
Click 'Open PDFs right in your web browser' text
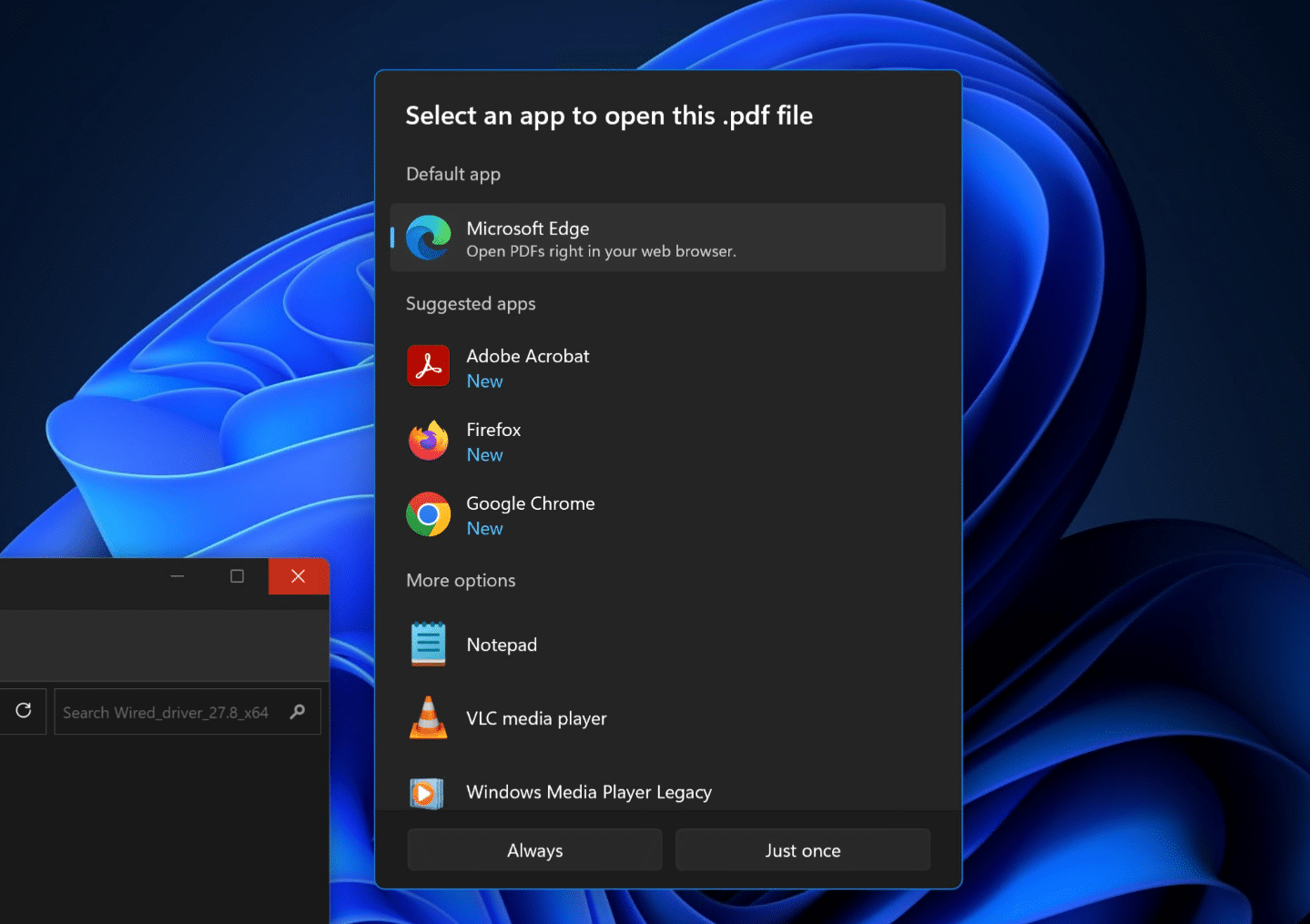[x=601, y=251]
